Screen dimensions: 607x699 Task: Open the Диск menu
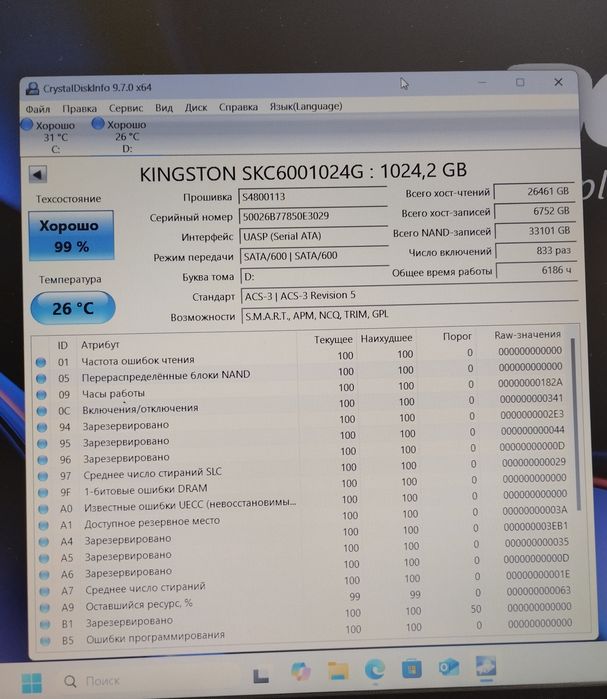pos(196,107)
